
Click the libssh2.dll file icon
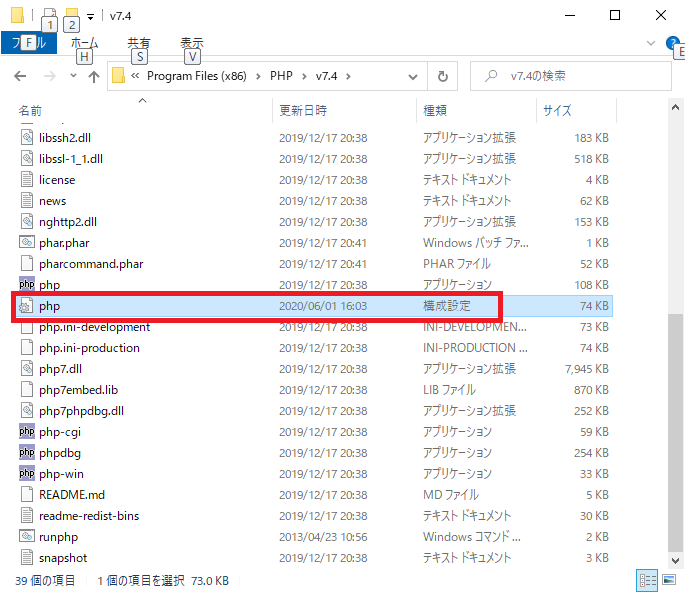click(27, 138)
